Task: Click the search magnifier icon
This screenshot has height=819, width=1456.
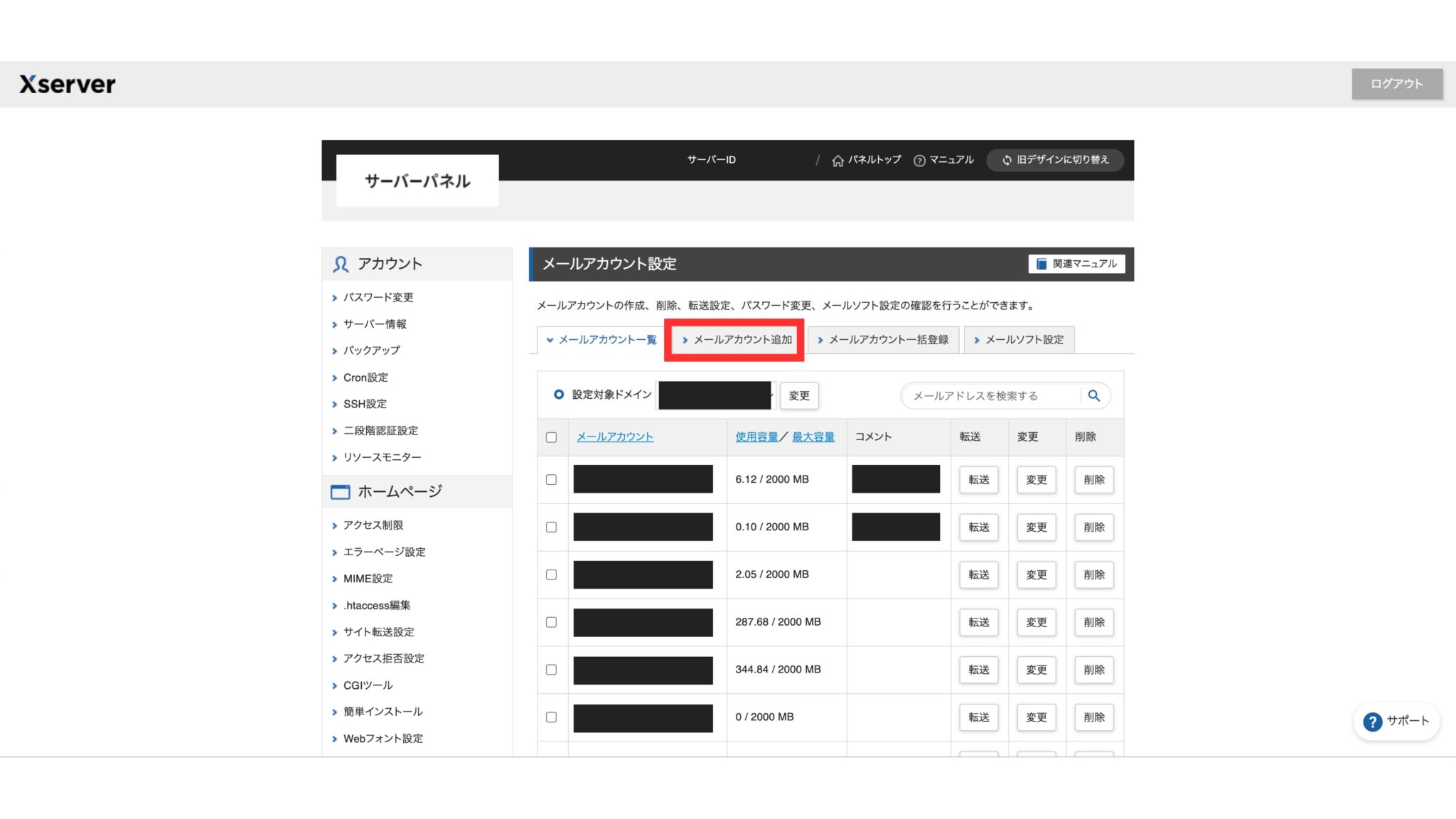Action: 1093,396
